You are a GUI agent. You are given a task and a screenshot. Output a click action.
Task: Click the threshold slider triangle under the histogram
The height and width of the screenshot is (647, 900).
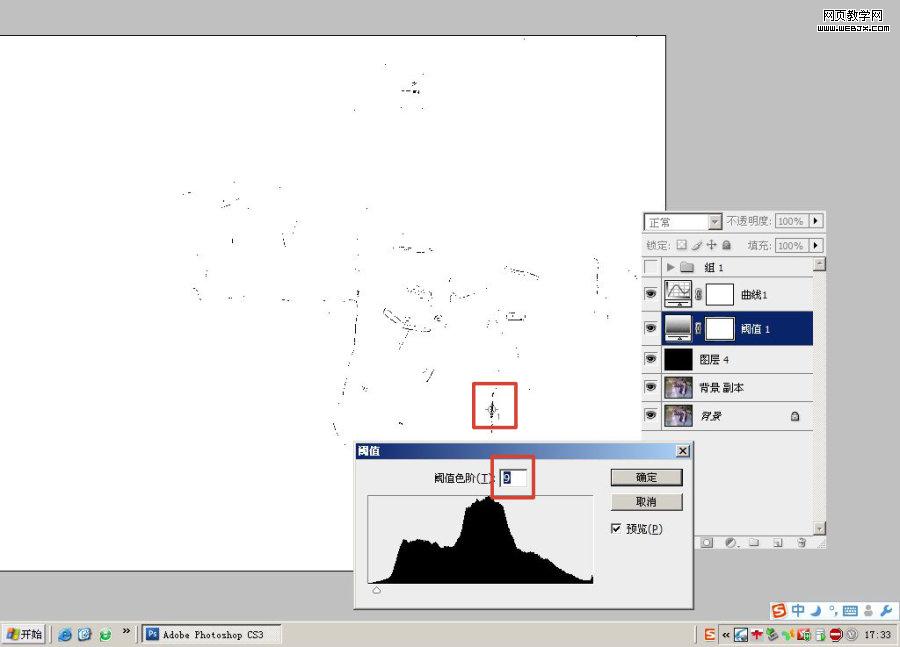pos(377,590)
